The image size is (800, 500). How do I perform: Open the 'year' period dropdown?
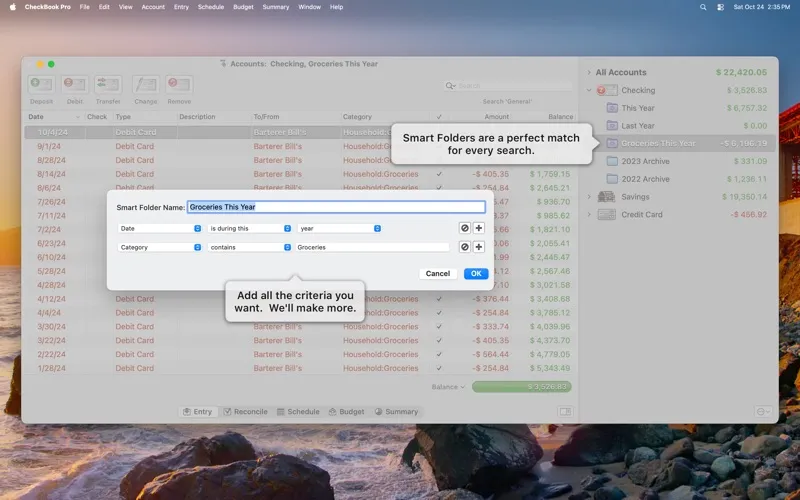point(339,229)
